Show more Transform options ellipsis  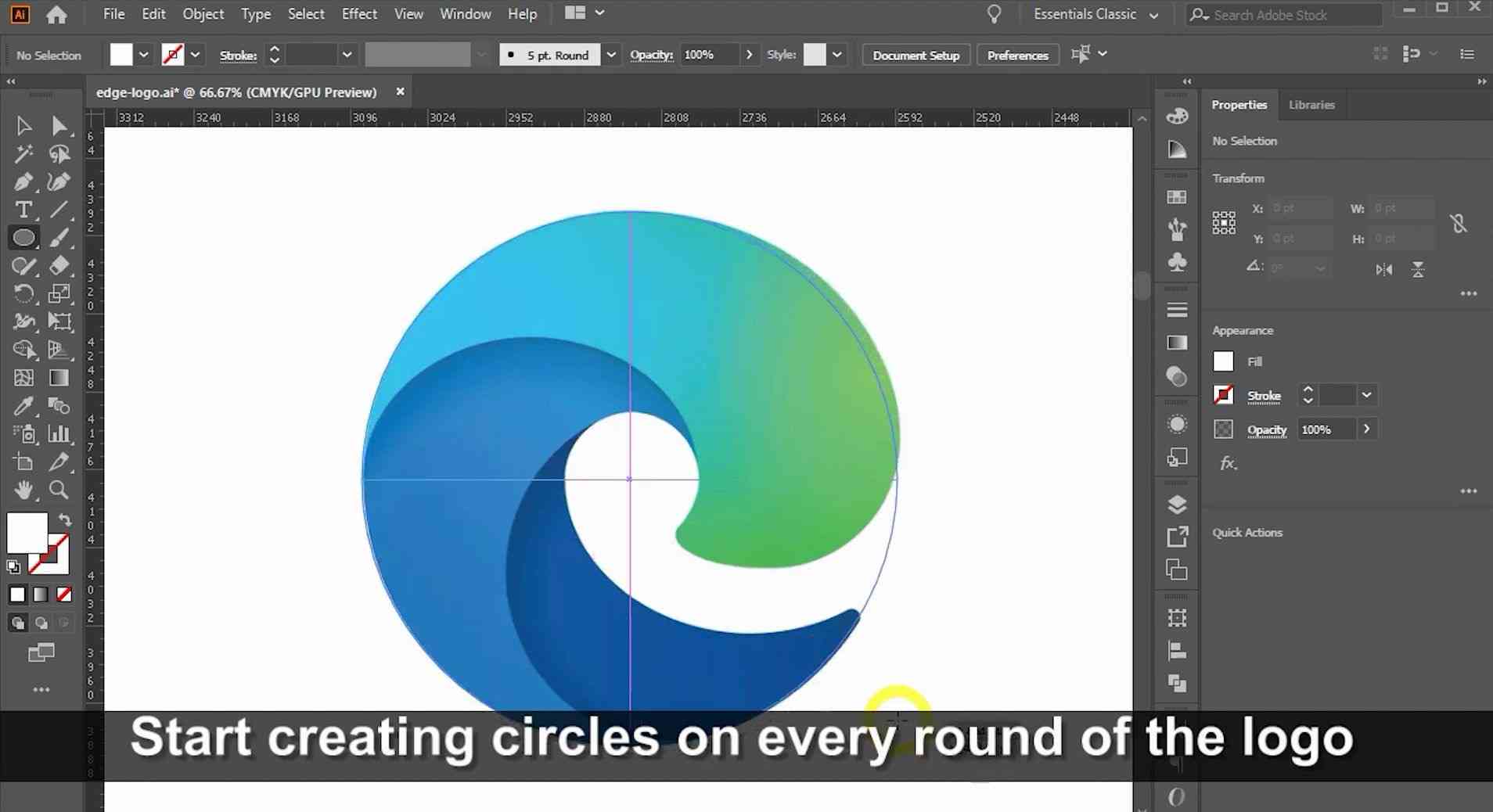click(1469, 293)
